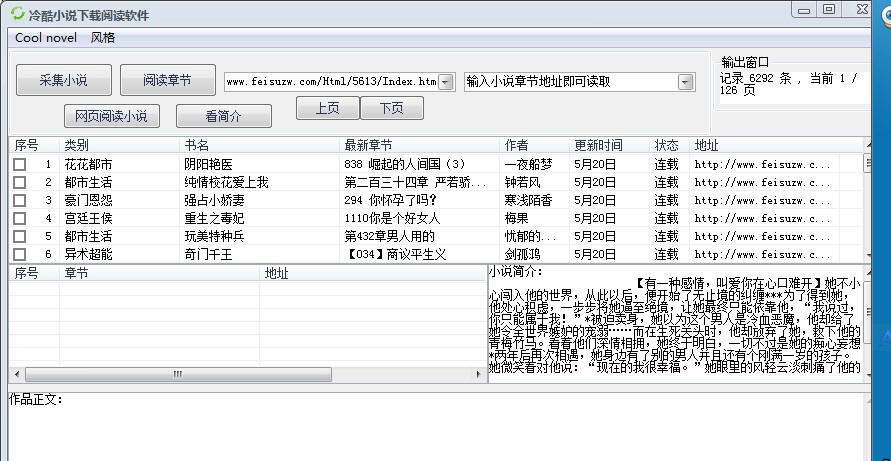Select the book name 强占小娇妻
The width and height of the screenshot is (891, 461).
click(214, 201)
